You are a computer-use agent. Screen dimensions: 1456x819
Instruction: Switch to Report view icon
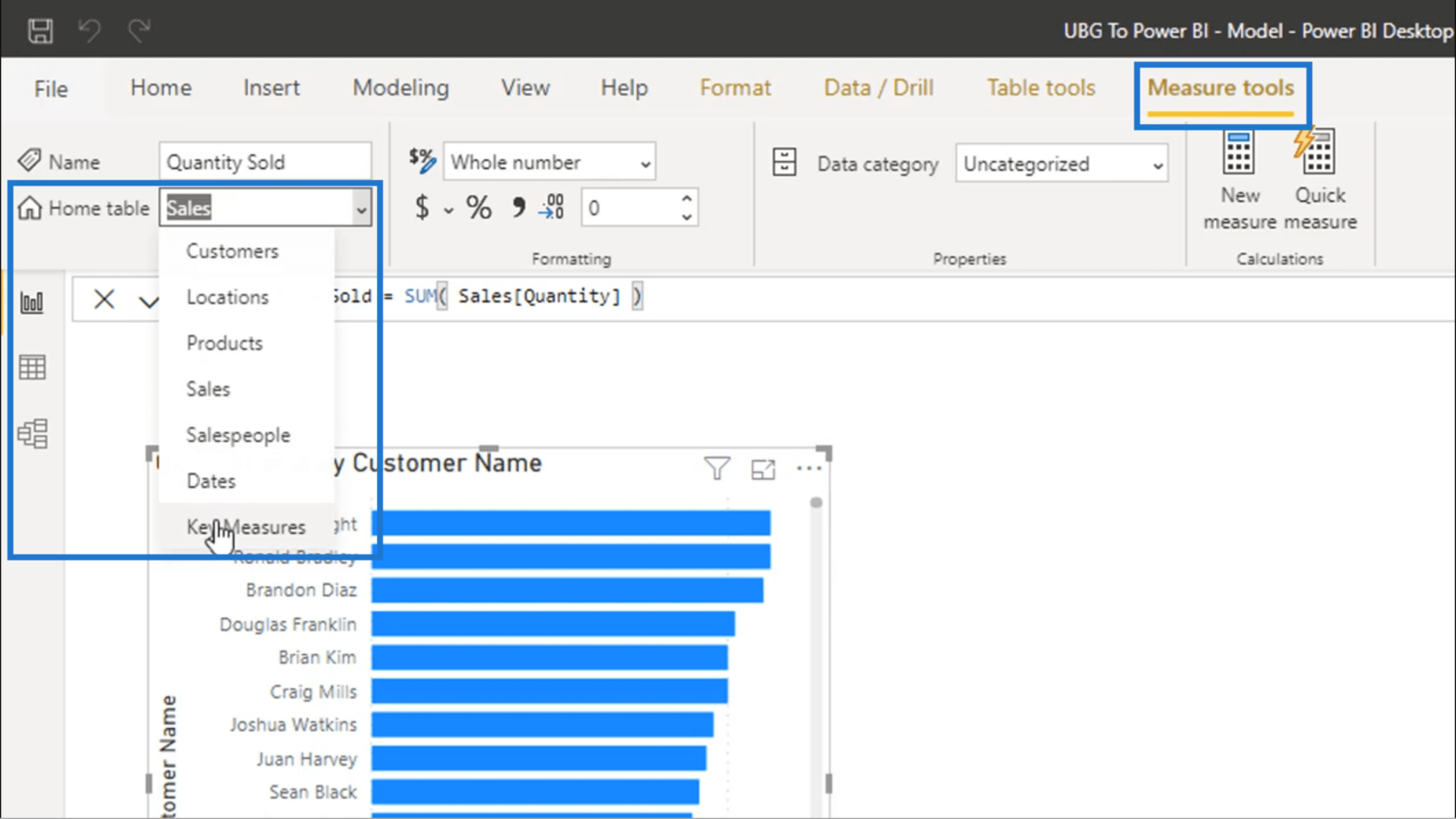tap(32, 302)
